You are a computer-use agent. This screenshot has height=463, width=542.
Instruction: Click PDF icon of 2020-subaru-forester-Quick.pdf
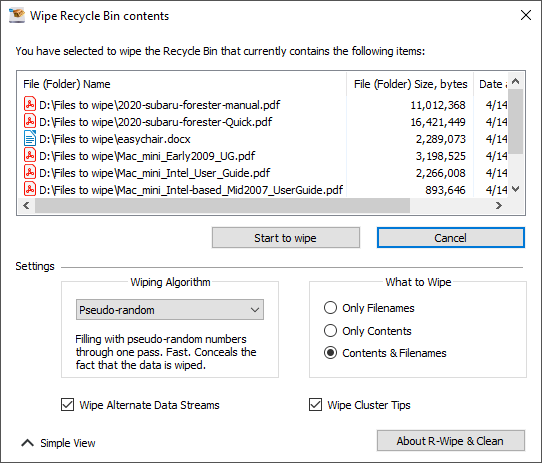tap(30, 121)
